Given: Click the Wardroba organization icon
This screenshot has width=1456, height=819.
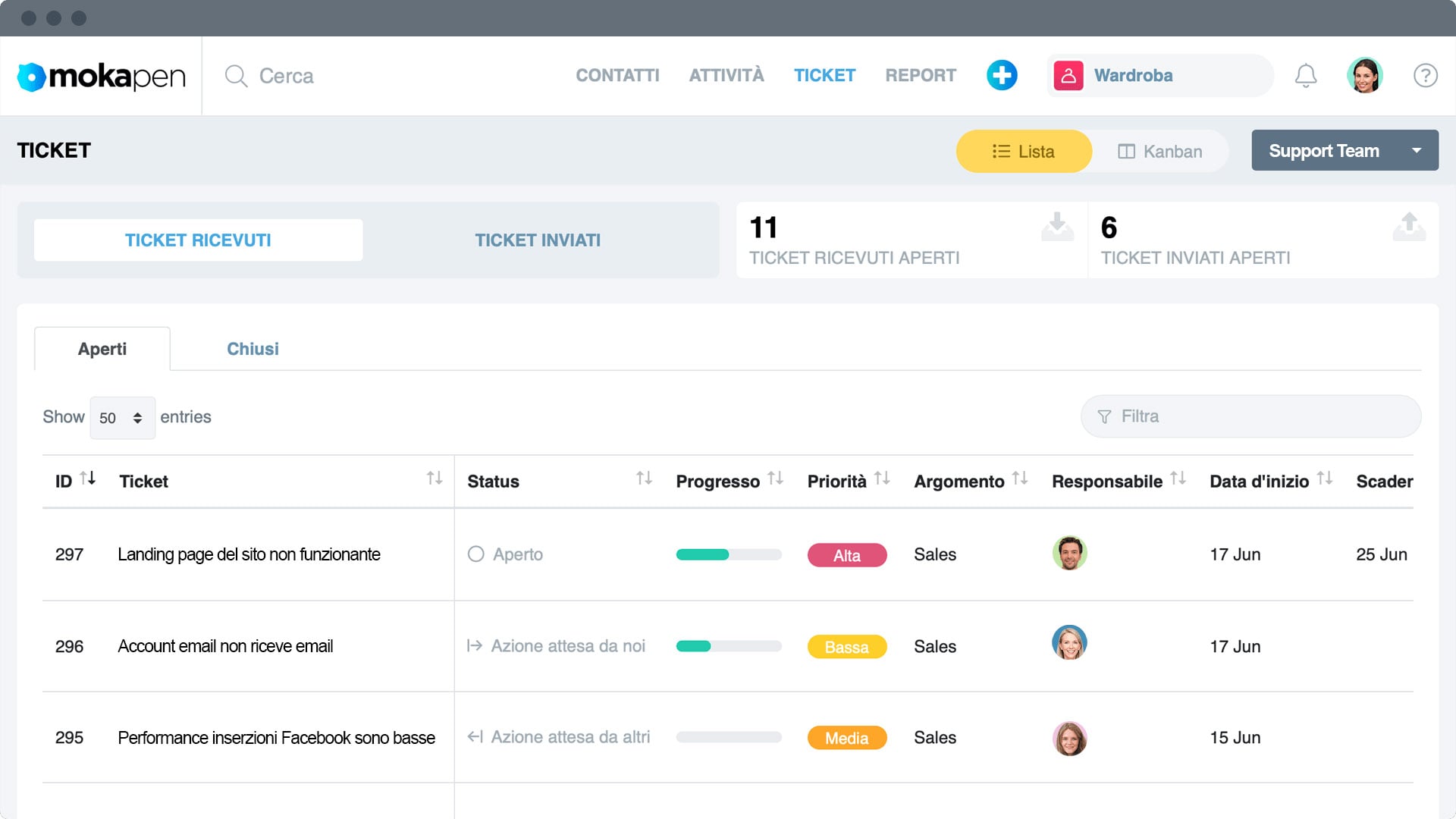Looking at the screenshot, I should (x=1070, y=75).
